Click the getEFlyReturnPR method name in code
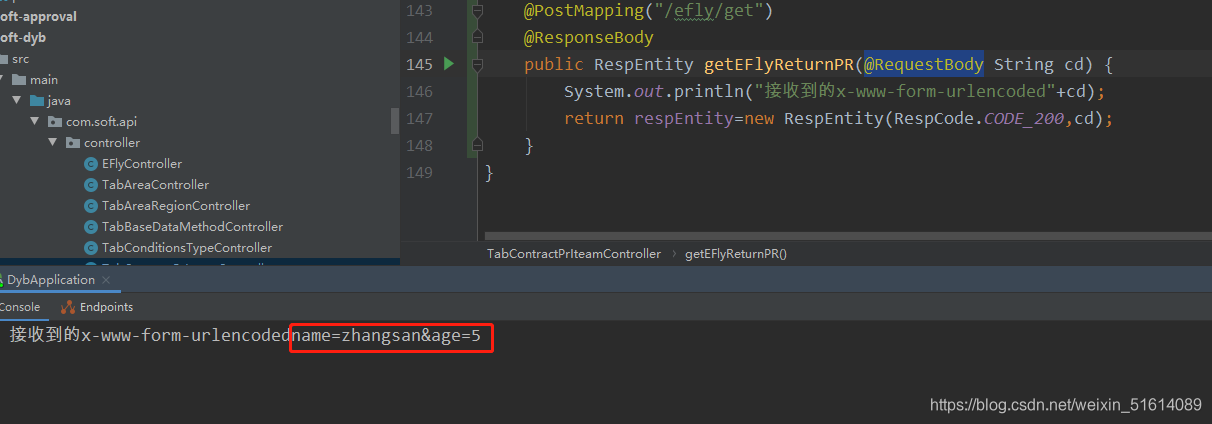Image resolution: width=1212 pixels, height=424 pixels. pyautogui.click(x=779, y=64)
